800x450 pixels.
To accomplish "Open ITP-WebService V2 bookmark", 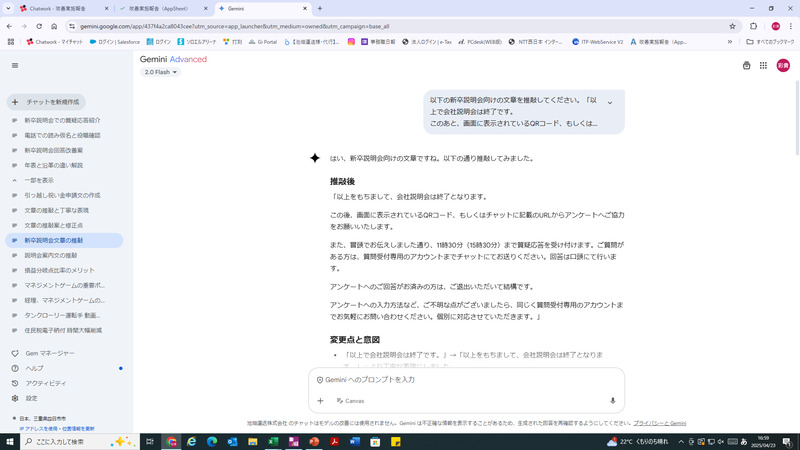I will [x=597, y=42].
